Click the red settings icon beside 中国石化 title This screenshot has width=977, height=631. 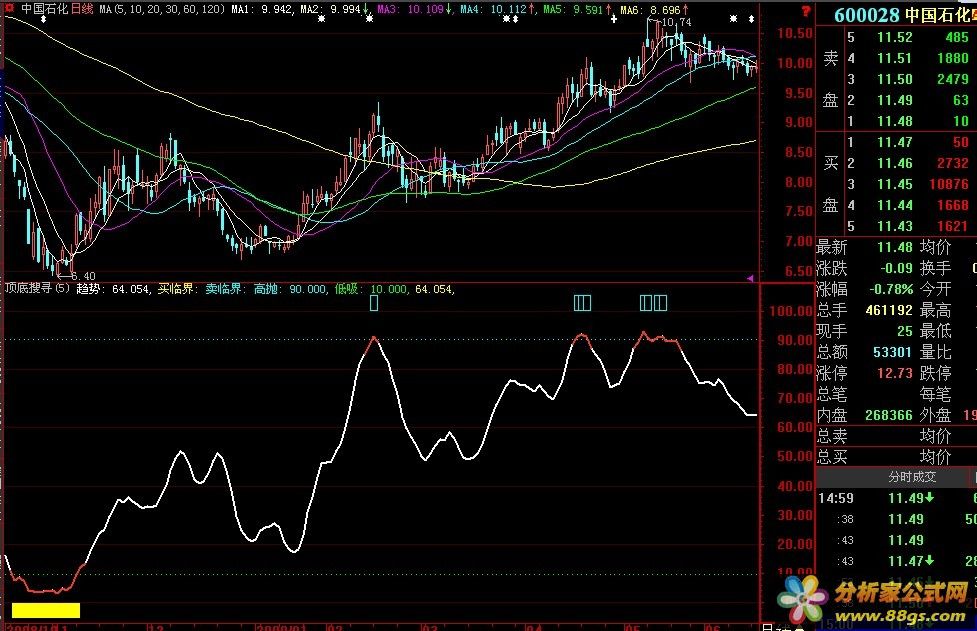10,8
